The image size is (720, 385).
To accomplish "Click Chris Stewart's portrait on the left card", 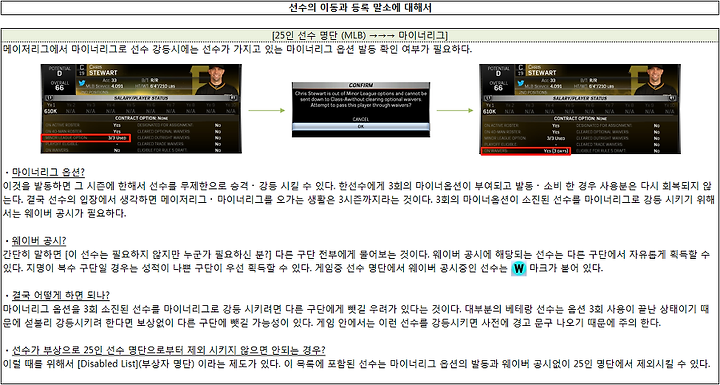I will point(216,79).
